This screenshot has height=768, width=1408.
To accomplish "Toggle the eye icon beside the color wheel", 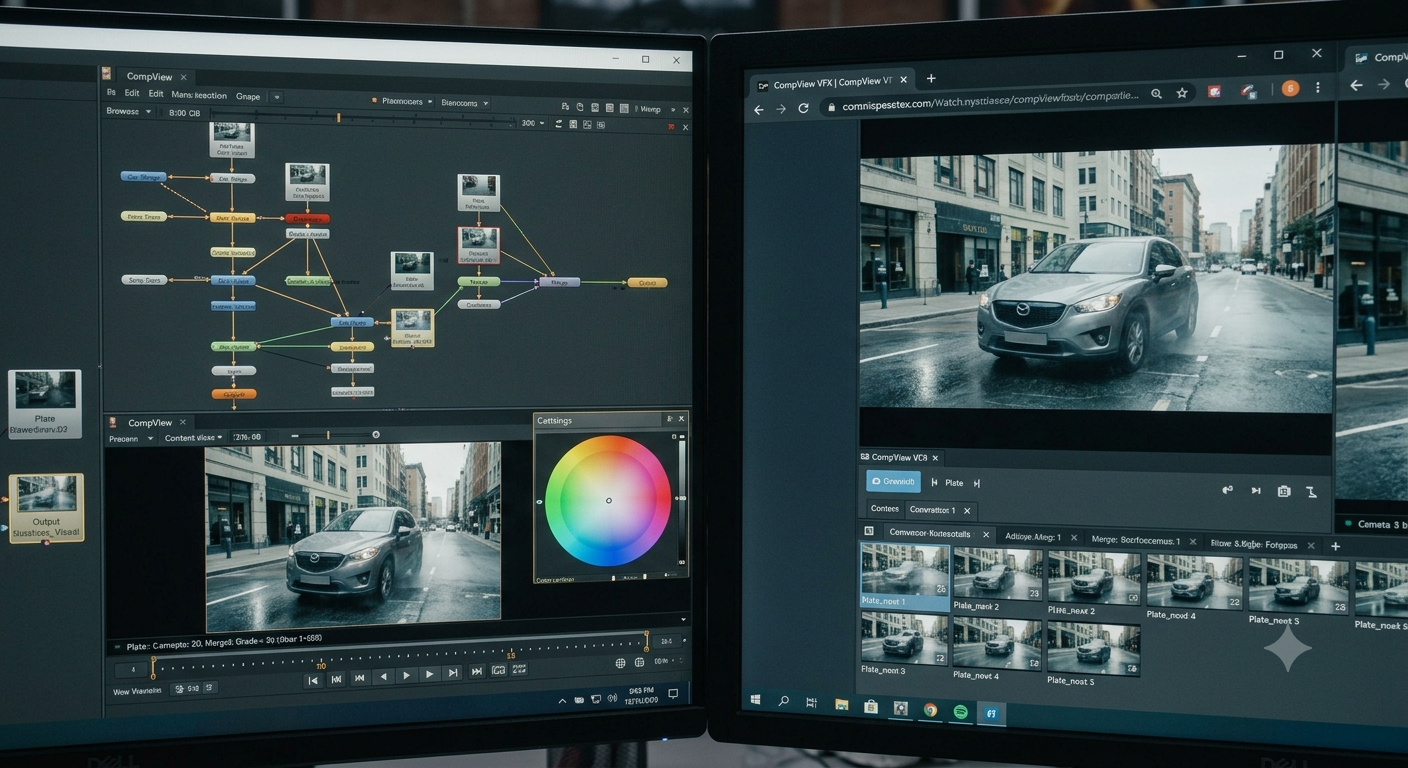I will pyautogui.click(x=540, y=502).
